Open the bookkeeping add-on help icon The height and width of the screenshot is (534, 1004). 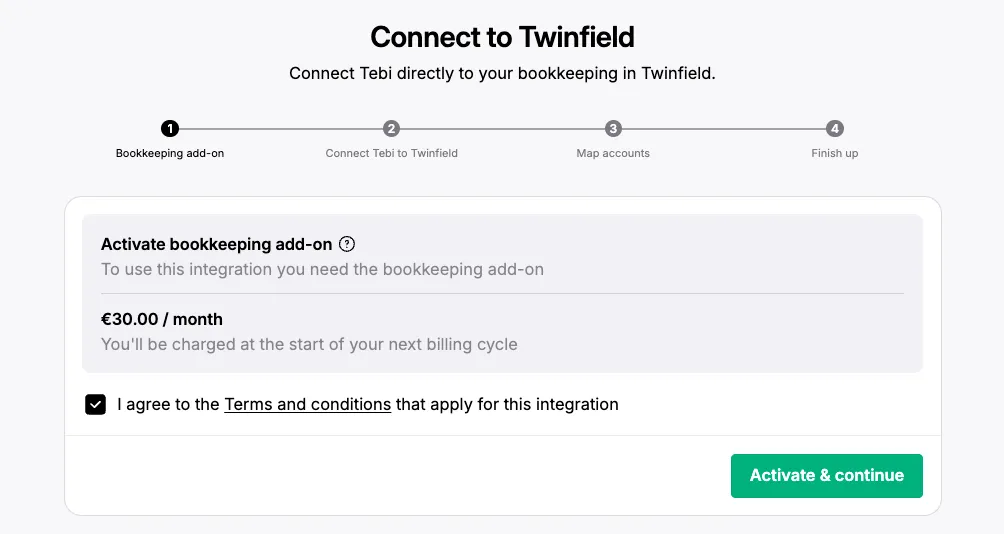[x=347, y=244]
